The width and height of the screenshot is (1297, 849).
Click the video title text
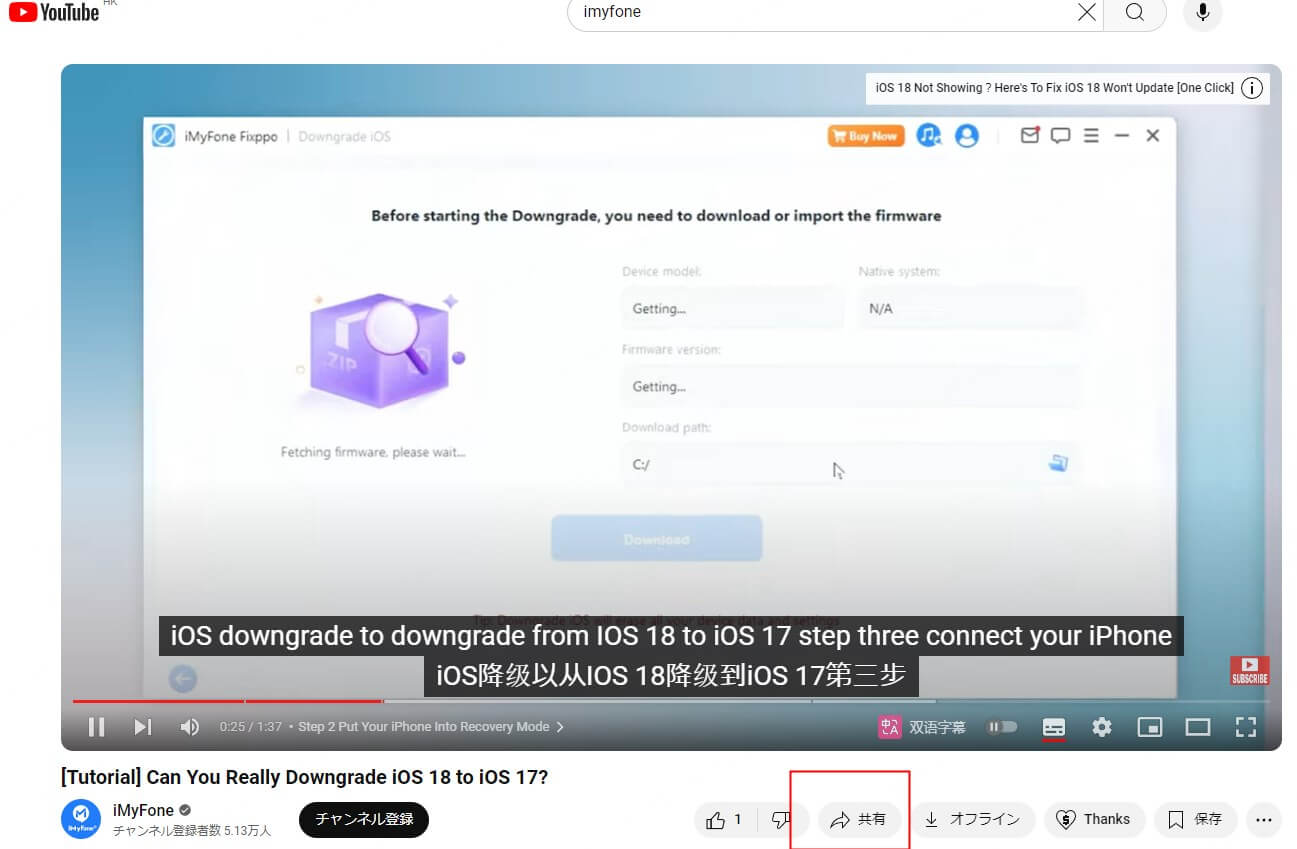[304, 777]
